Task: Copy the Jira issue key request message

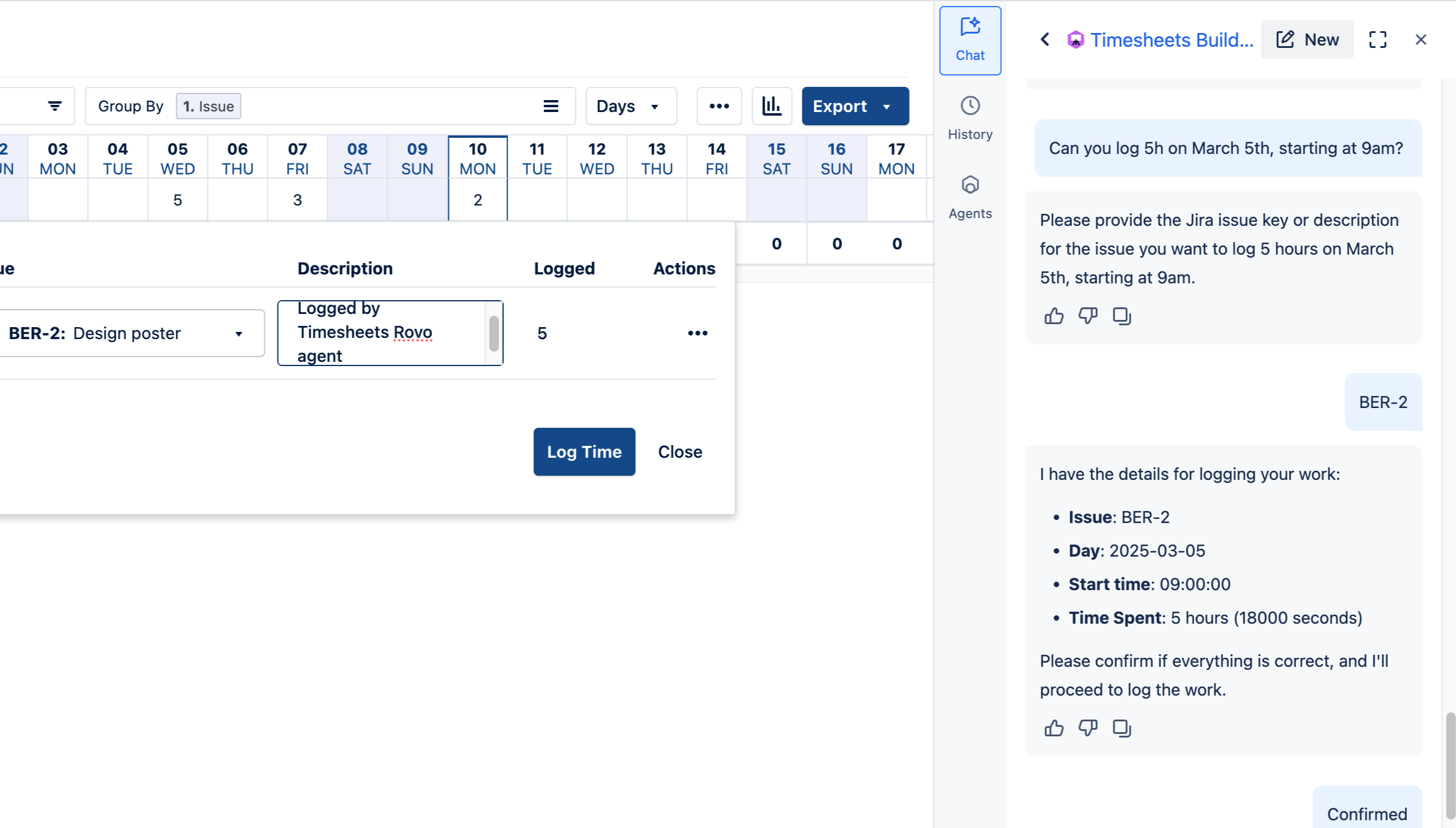Action: 1121,316
